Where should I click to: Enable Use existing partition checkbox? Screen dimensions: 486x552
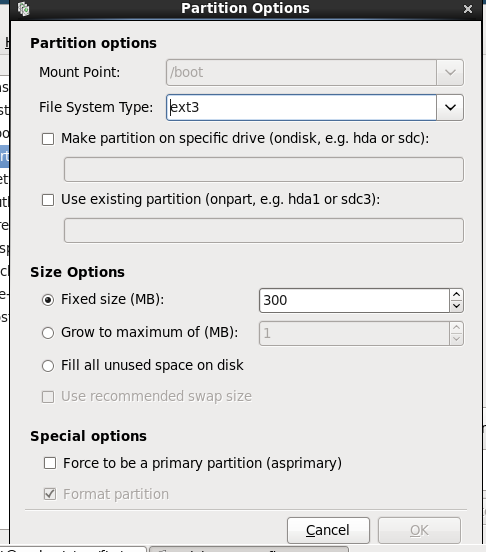coord(48,200)
